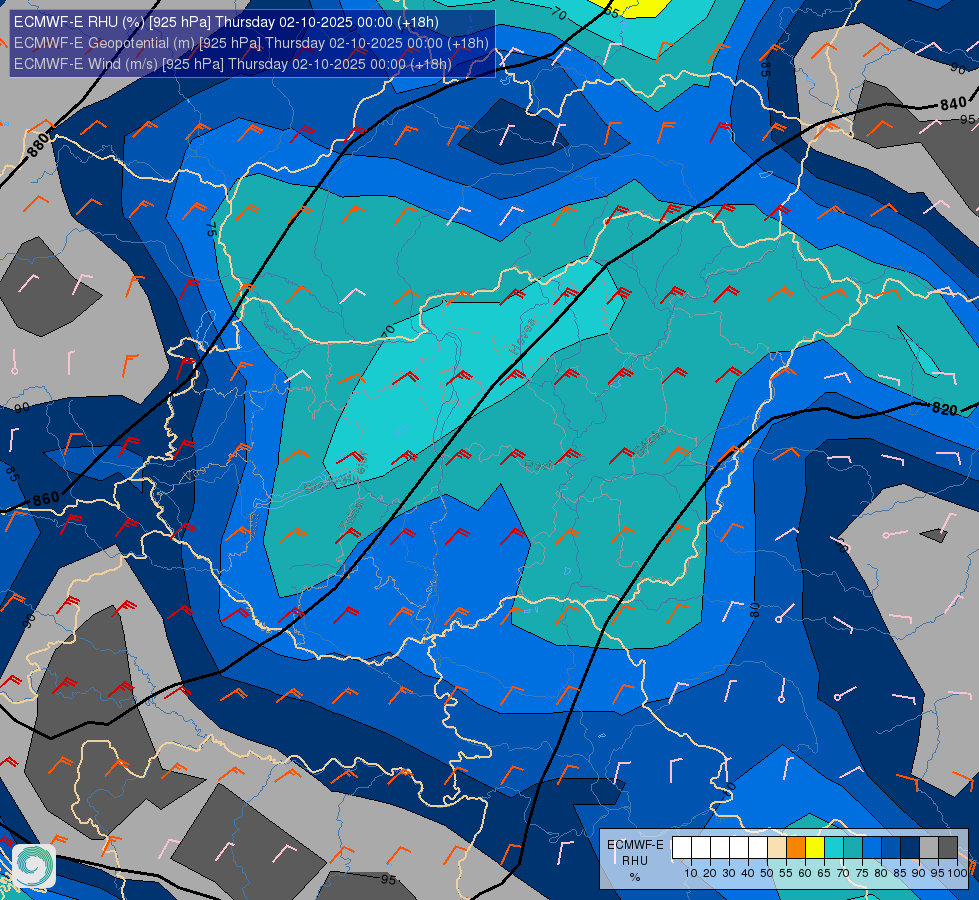Pick the teal 70-75 legend swatch
Image resolution: width=979 pixels, height=900 pixels.
[853, 848]
